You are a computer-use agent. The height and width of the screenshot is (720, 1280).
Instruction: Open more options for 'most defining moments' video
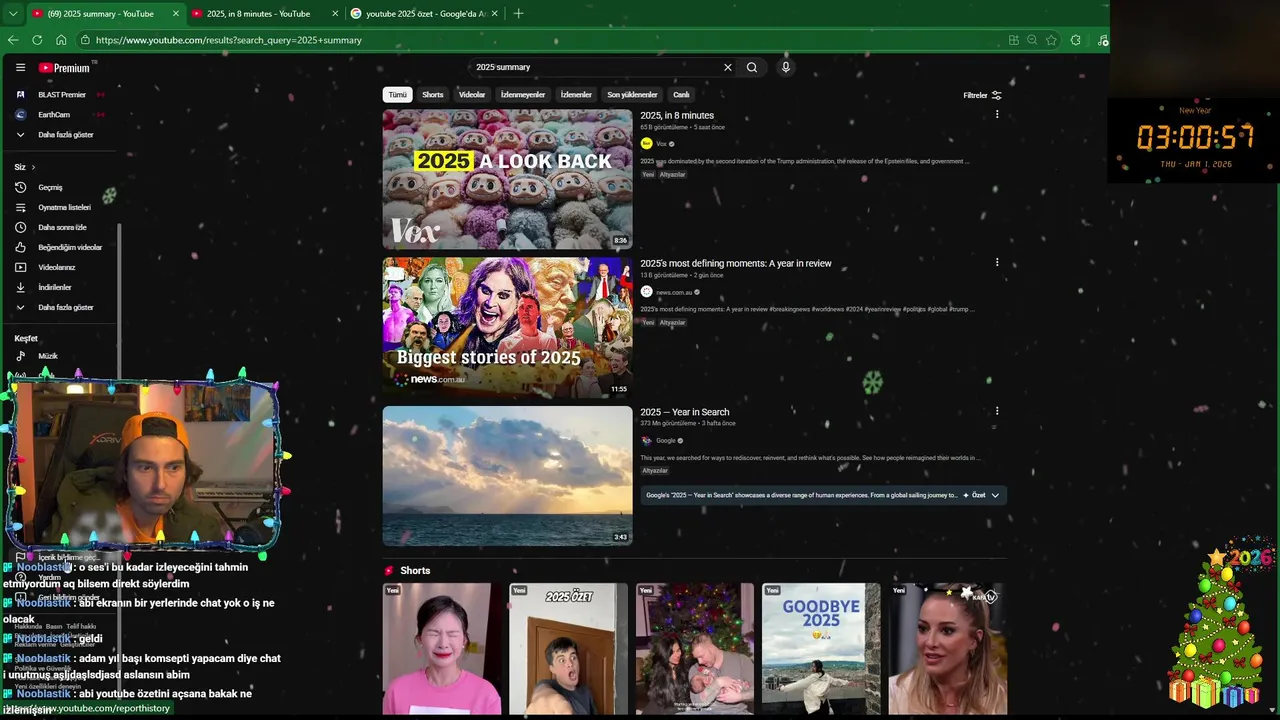(996, 262)
